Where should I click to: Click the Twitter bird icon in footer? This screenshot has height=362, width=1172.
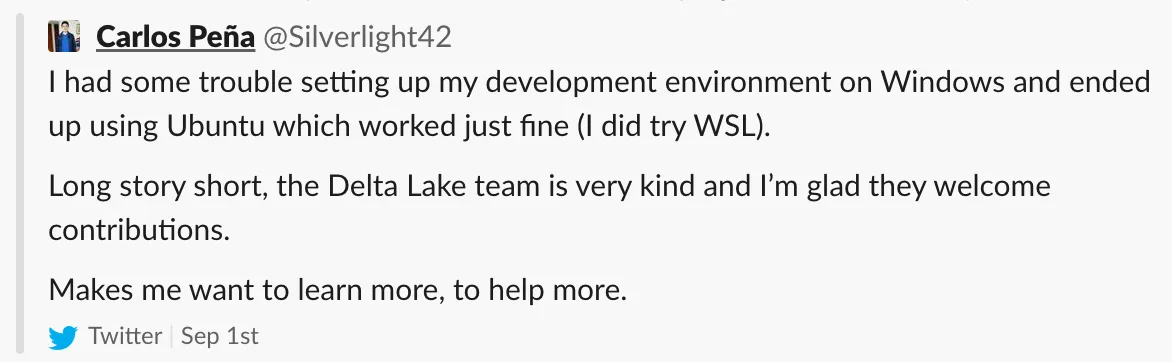pyautogui.click(x=63, y=338)
